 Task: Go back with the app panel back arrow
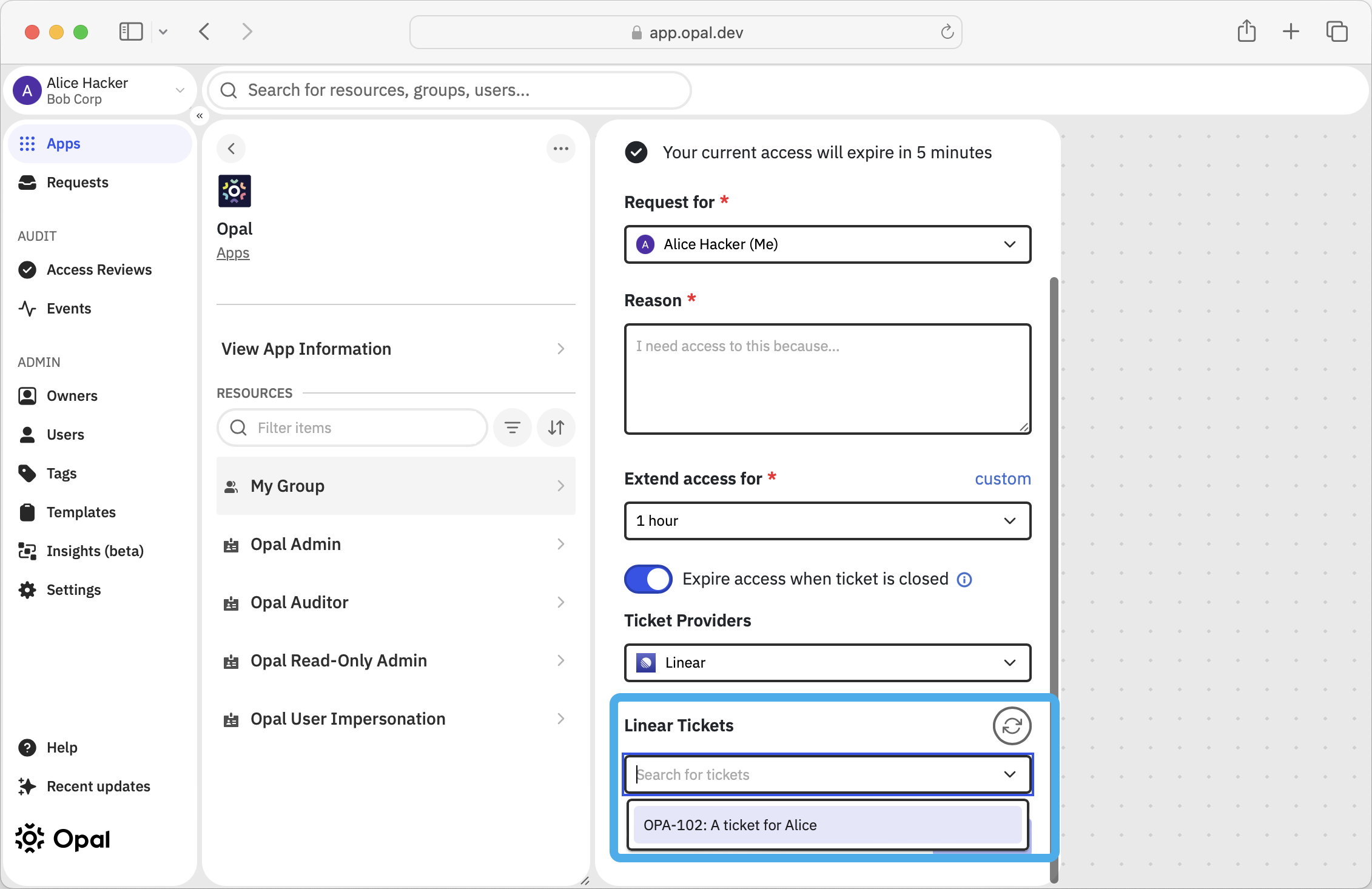231,149
